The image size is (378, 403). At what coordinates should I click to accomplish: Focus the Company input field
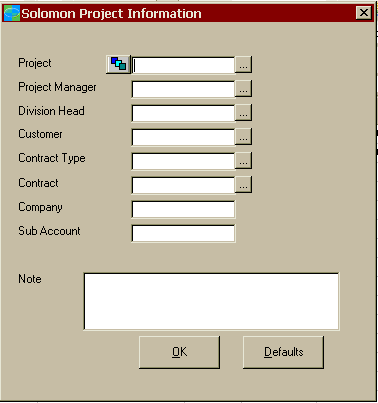pyautogui.click(x=183, y=209)
